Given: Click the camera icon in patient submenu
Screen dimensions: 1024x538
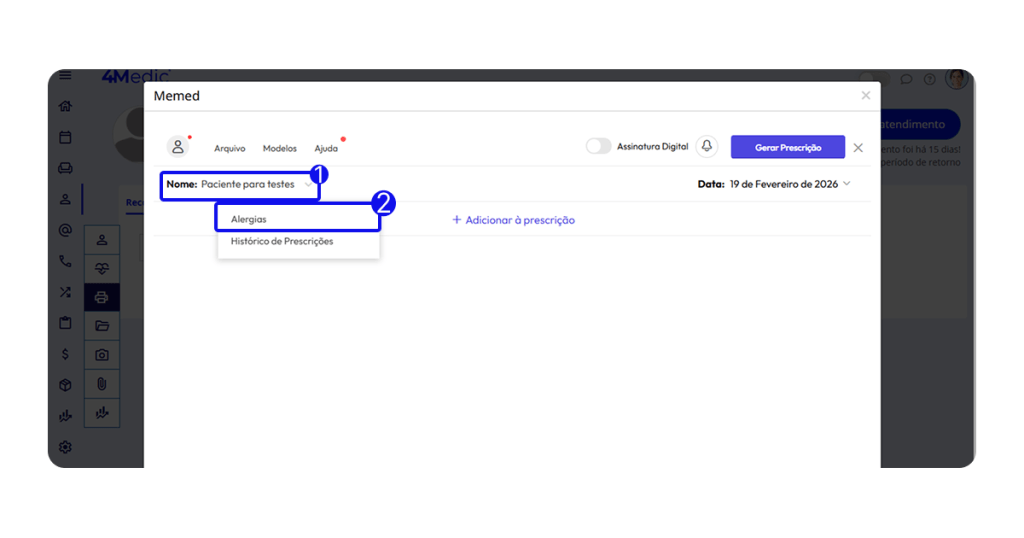Looking at the screenshot, I should [x=102, y=355].
